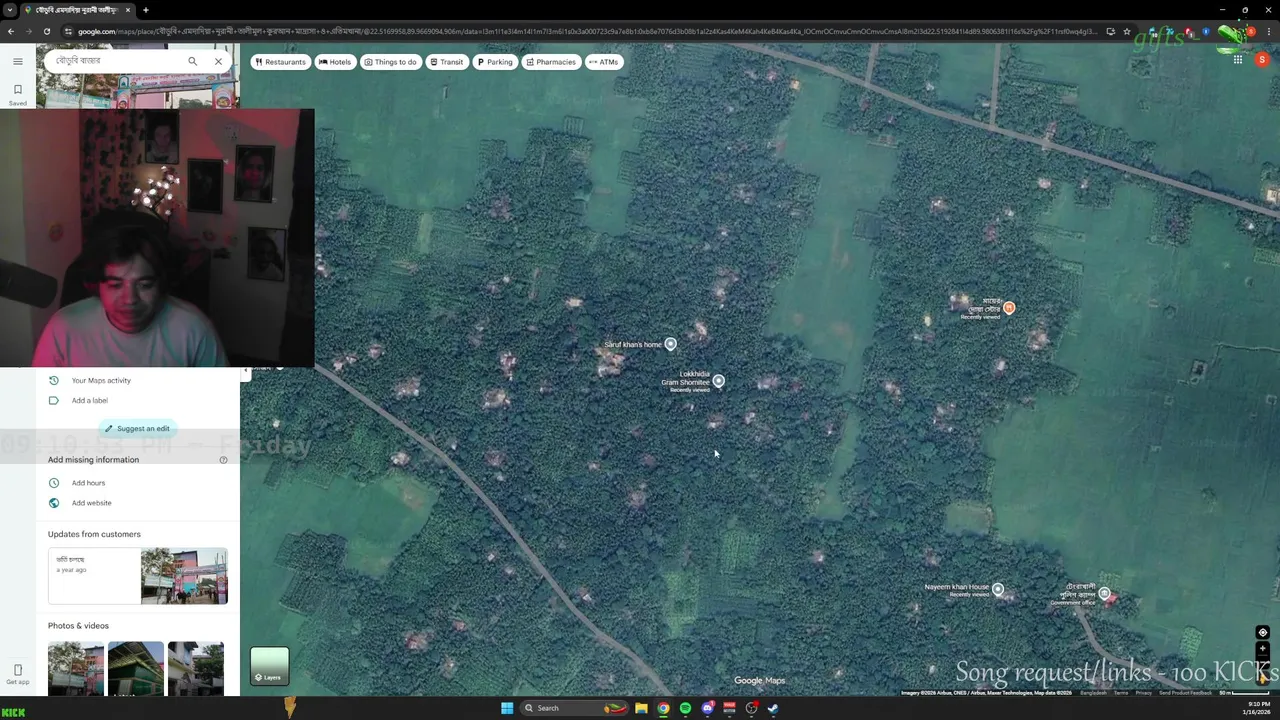Viewport: 1280px width, 720px height.
Task: Select the Things to do chip
Action: (x=390, y=62)
